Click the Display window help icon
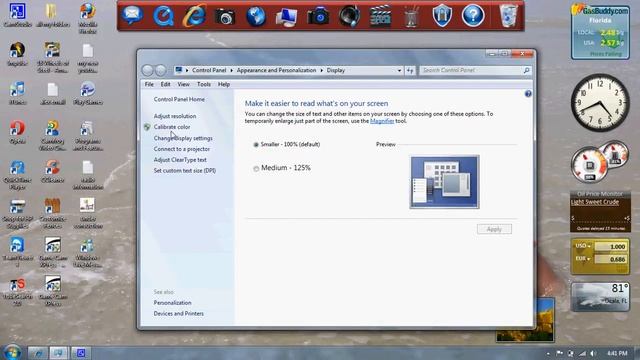The width and height of the screenshot is (640, 360). click(528, 94)
